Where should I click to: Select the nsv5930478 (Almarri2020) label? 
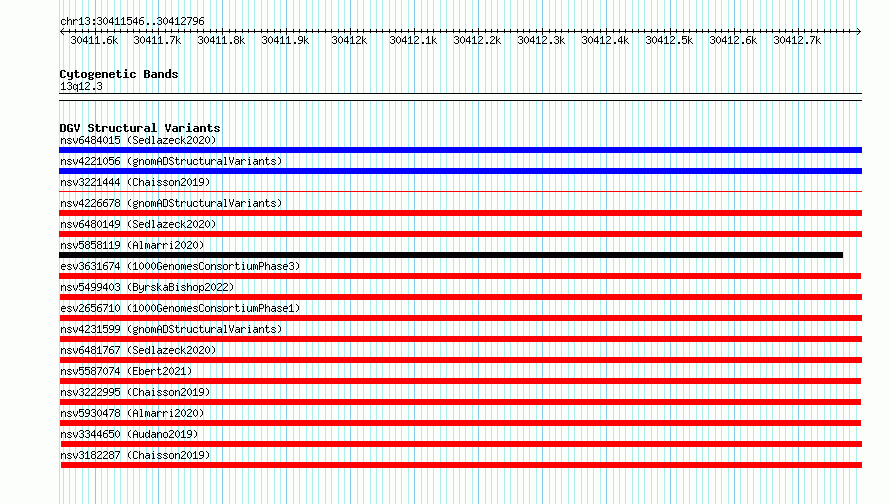pyautogui.click(x=132, y=413)
